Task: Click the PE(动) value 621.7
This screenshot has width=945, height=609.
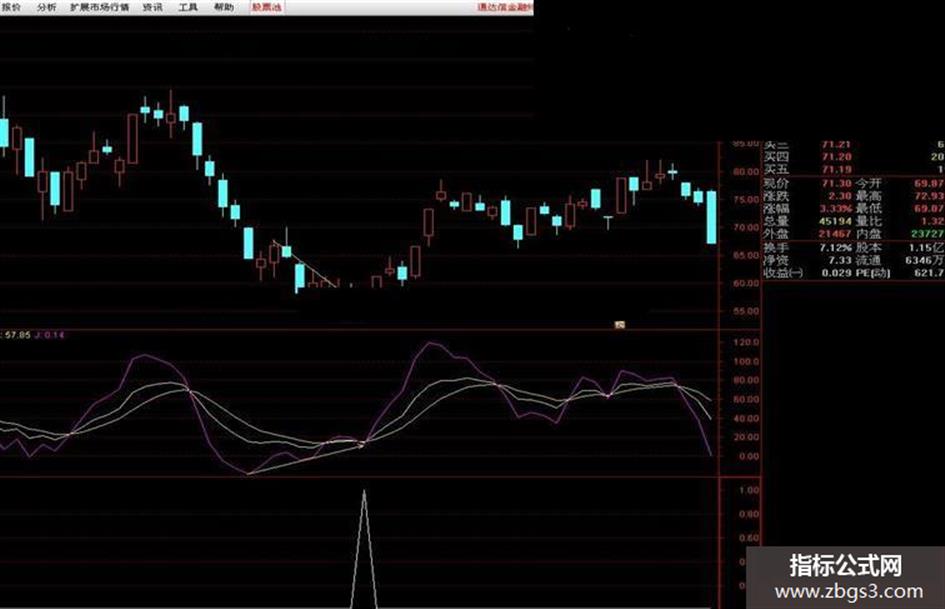Action: (929, 273)
